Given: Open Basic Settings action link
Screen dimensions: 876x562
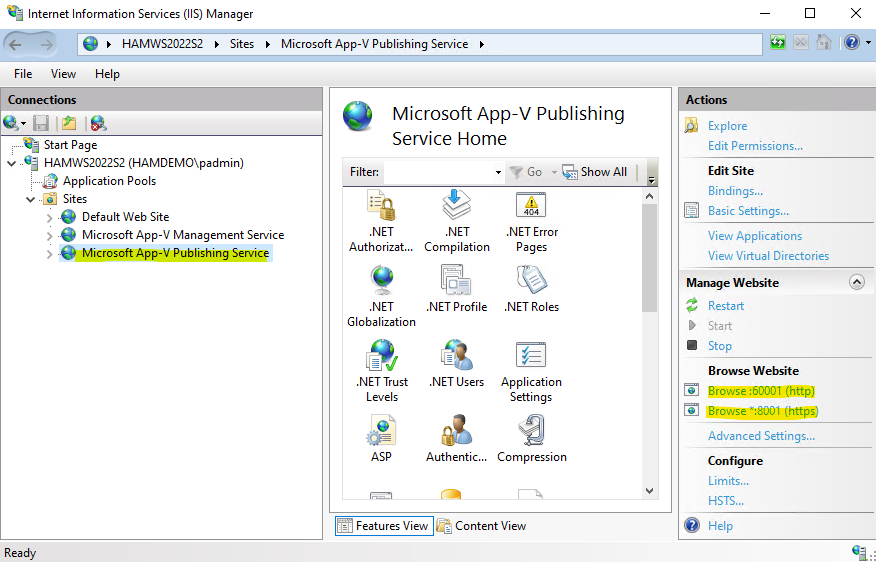Looking at the screenshot, I should (x=748, y=211).
